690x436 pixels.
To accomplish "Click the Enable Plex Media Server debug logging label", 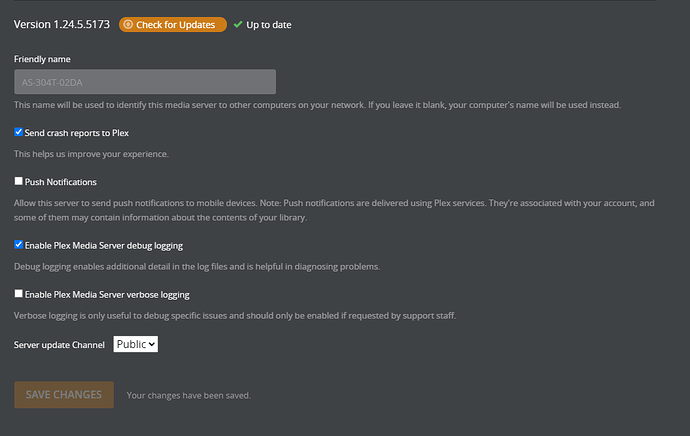I will (x=104, y=245).
